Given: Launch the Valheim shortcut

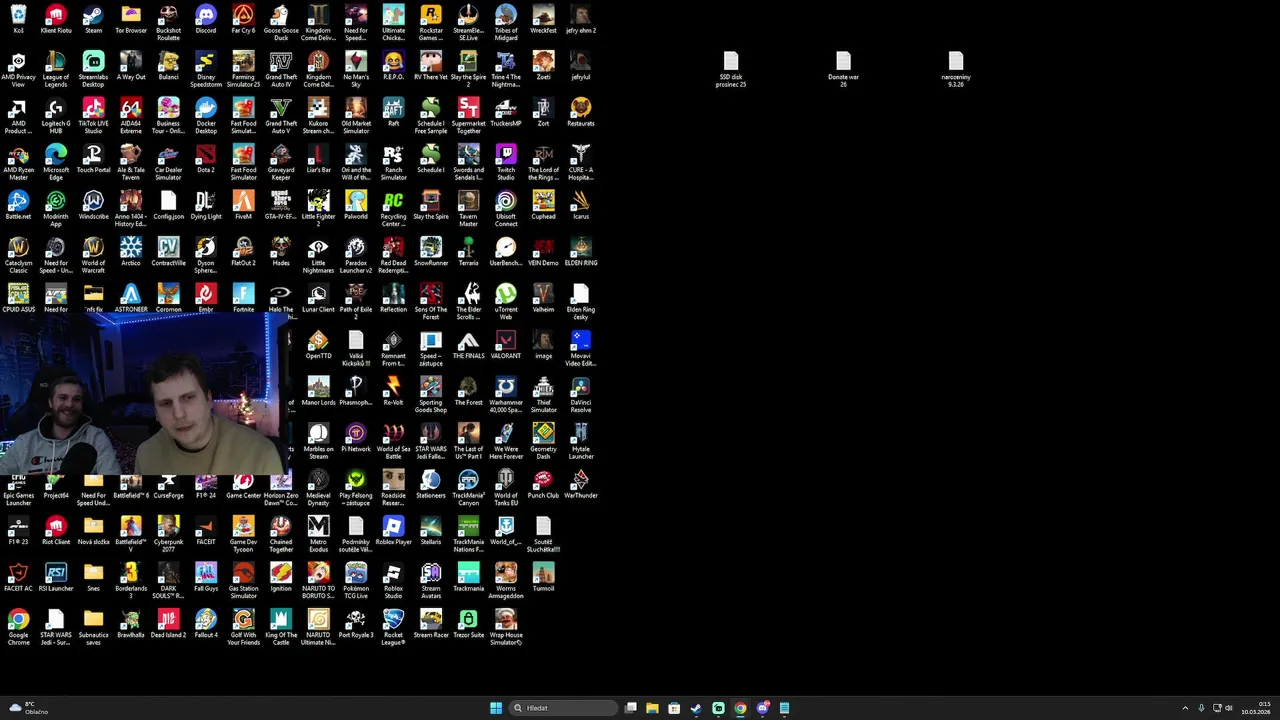Looking at the screenshot, I should 543,298.
